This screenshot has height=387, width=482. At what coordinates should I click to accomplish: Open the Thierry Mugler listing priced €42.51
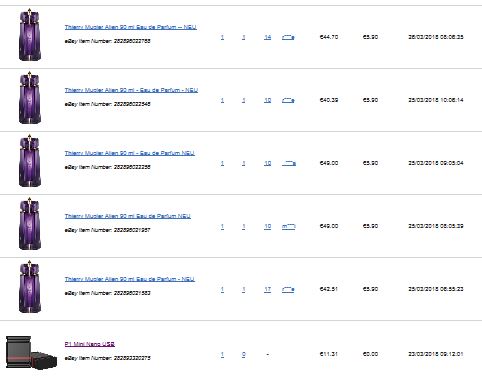[x=130, y=279]
